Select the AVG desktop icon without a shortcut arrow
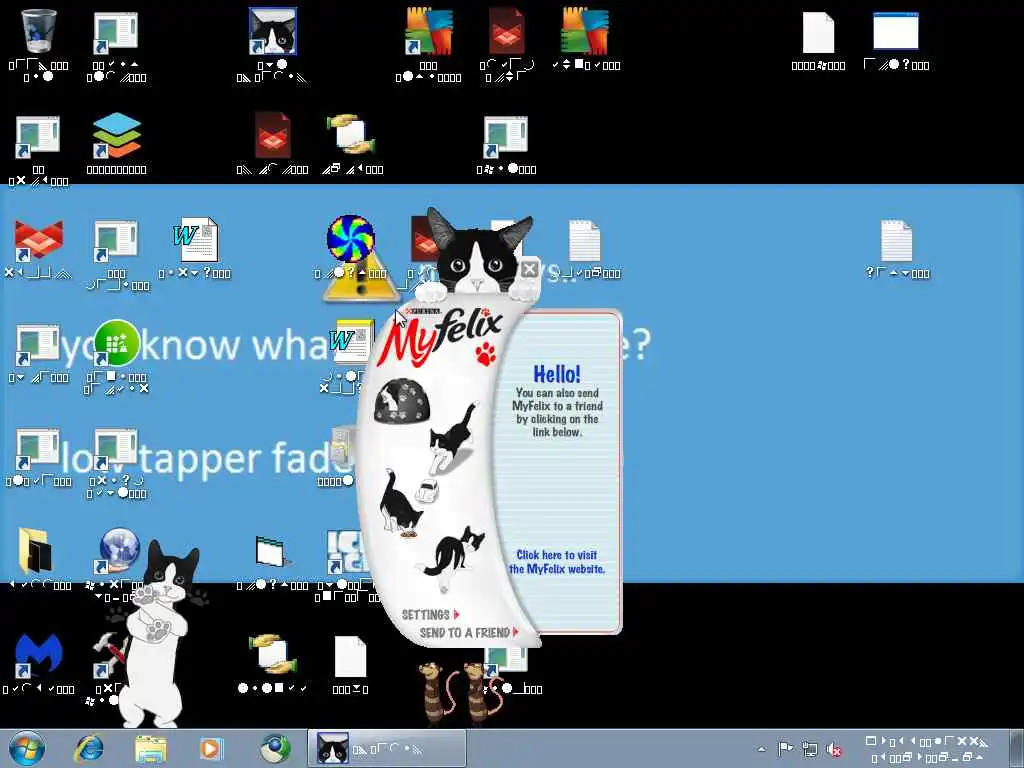 click(x=584, y=31)
